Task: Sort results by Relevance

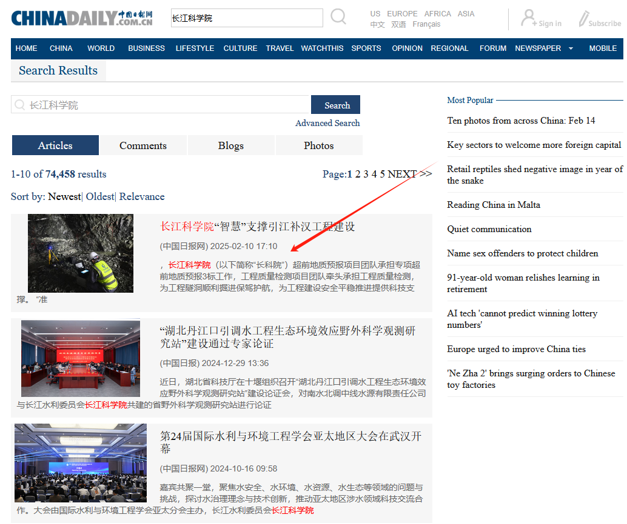Action: (142, 196)
